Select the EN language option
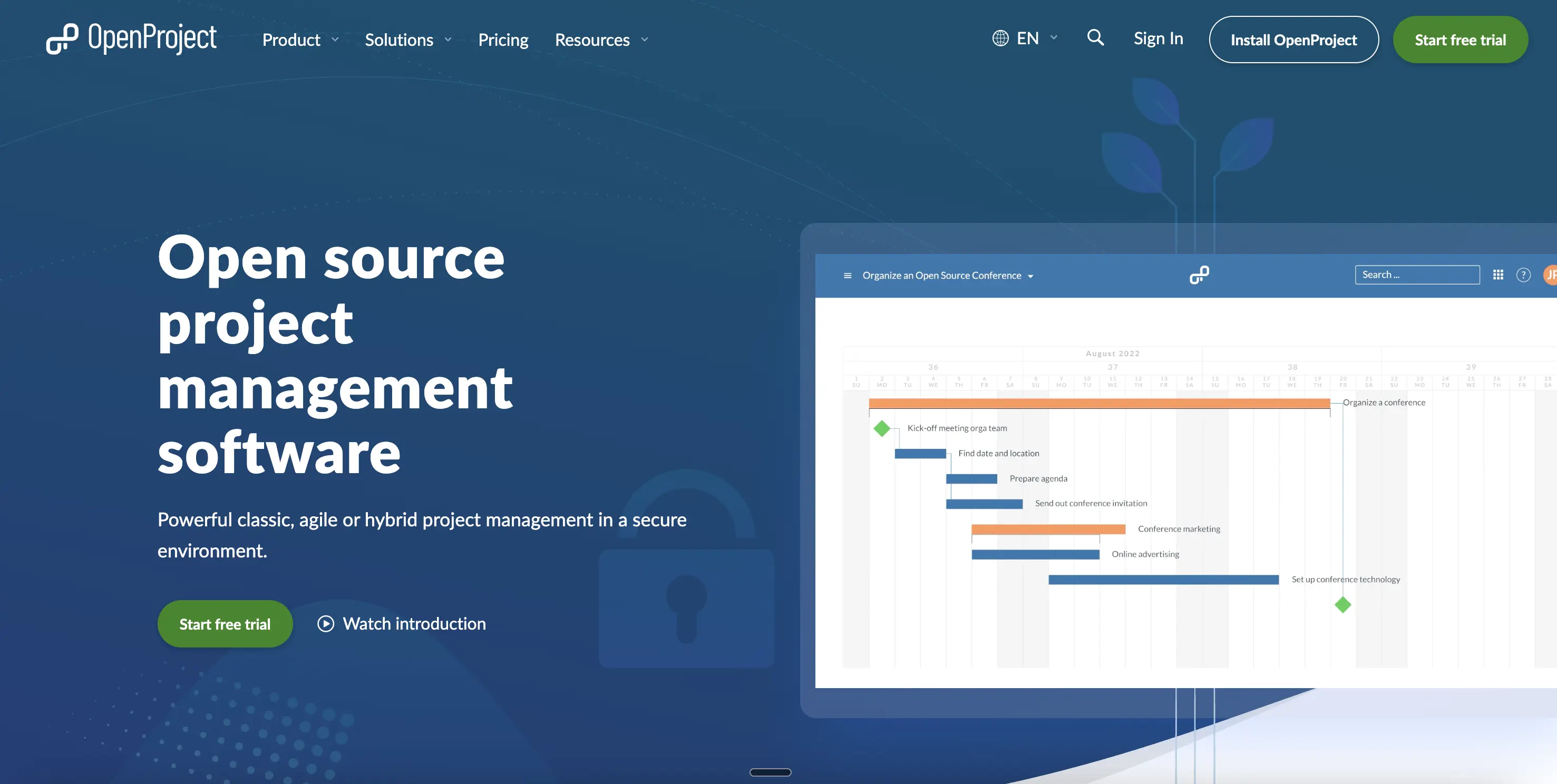Screen dimensions: 1557x784 coord(1027,38)
